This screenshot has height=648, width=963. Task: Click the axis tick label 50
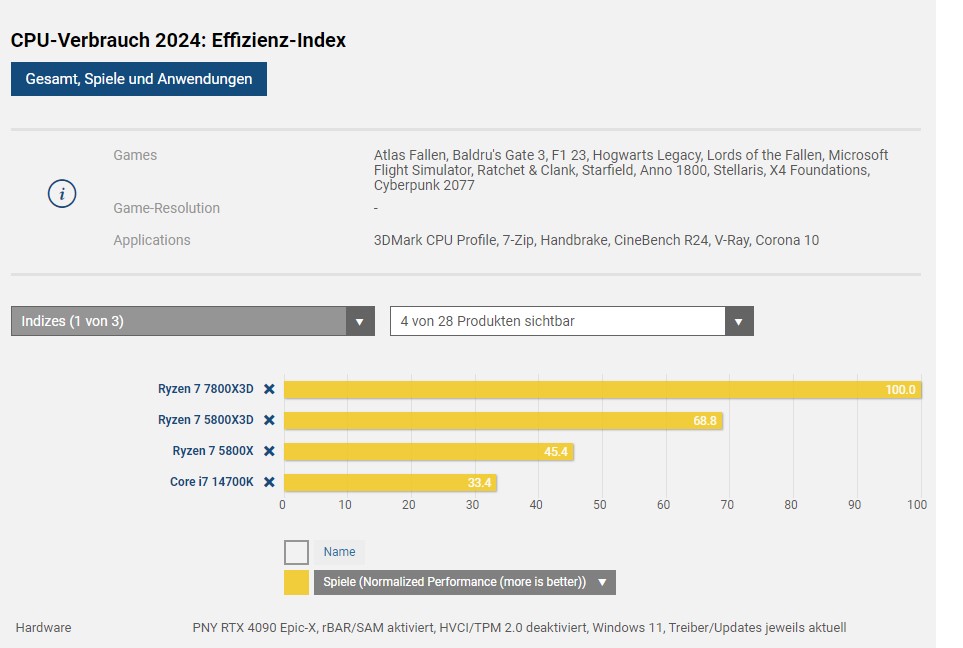[599, 505]
